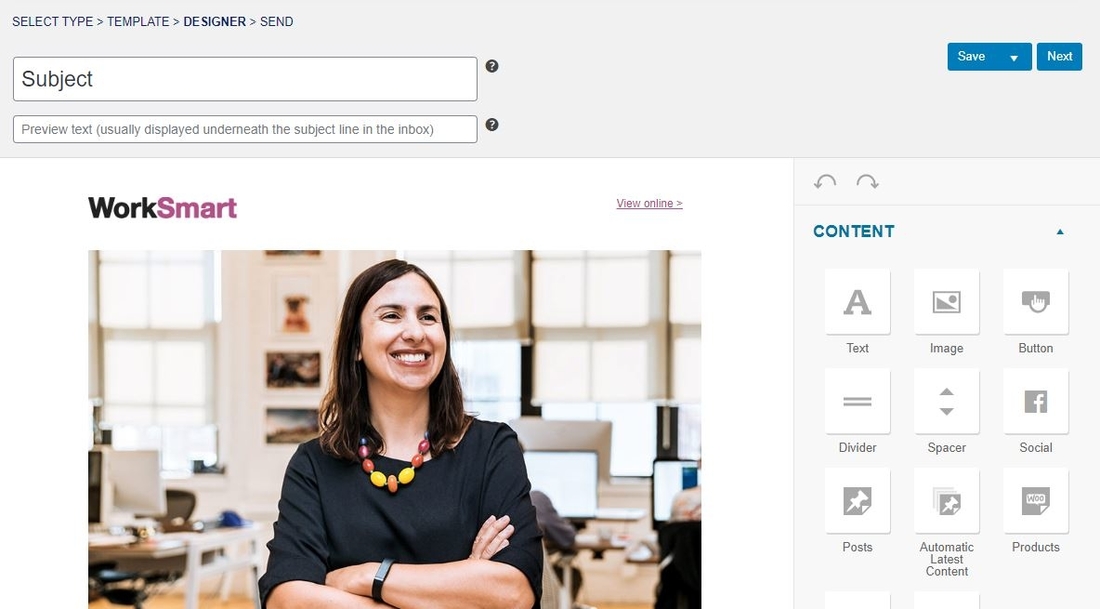This screenshot has width=1100, height=609.
Task: Select the Products WooCommerce block icon
Action: point(1035,501)
